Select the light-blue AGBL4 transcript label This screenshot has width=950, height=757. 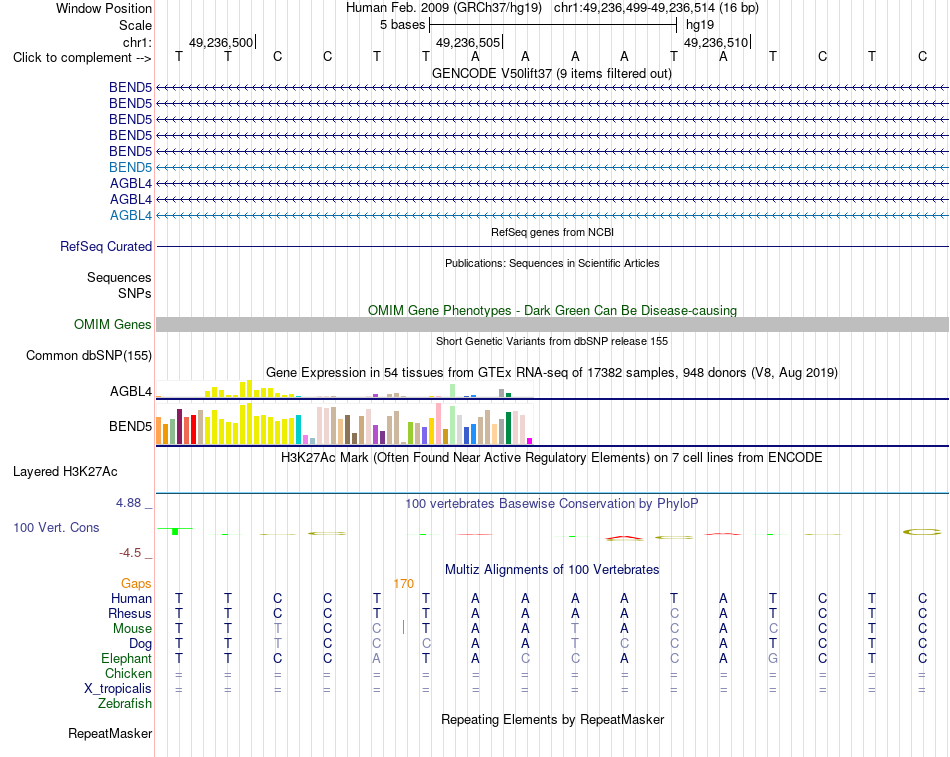(131, 215)
